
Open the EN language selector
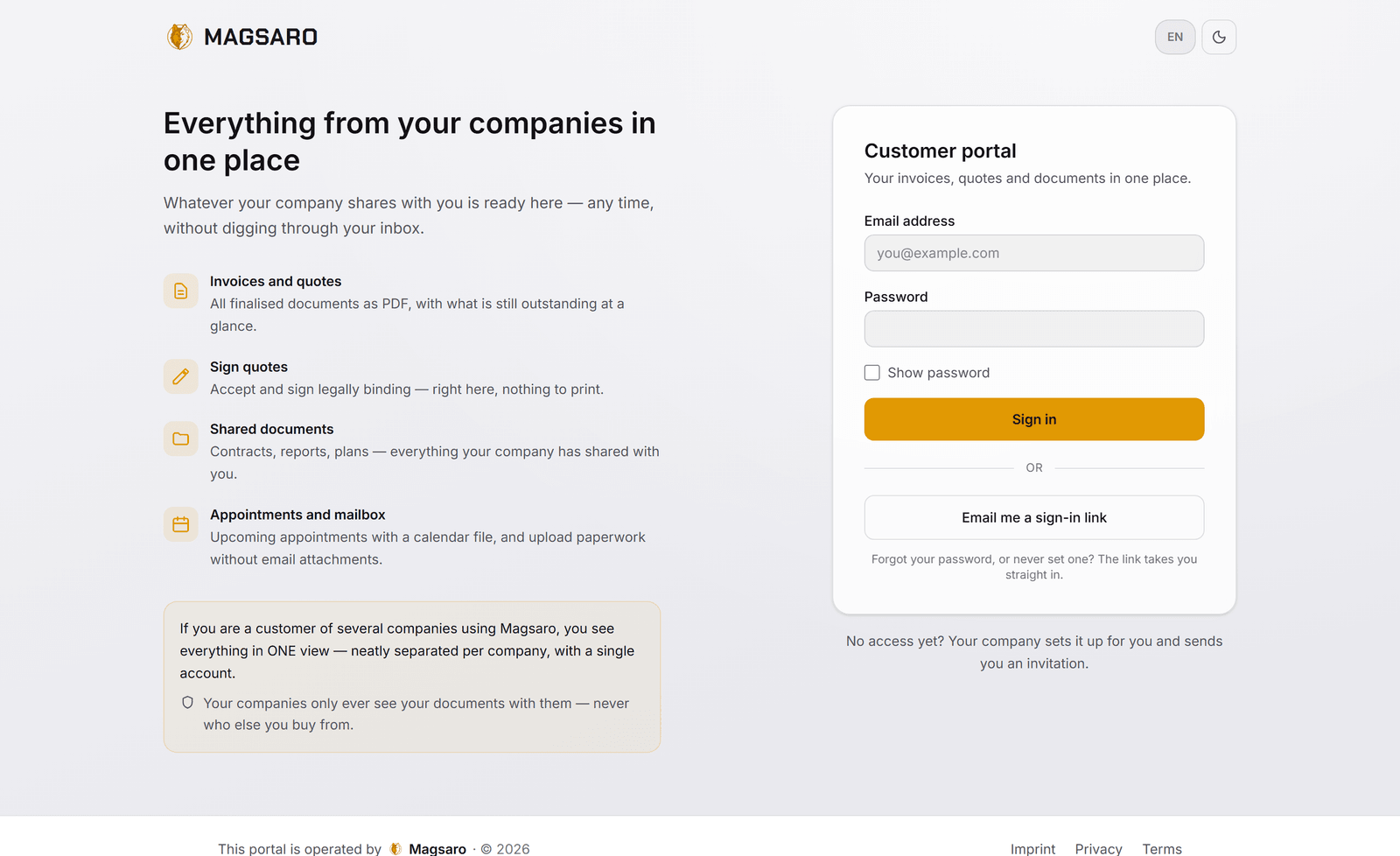(1175, 37)
